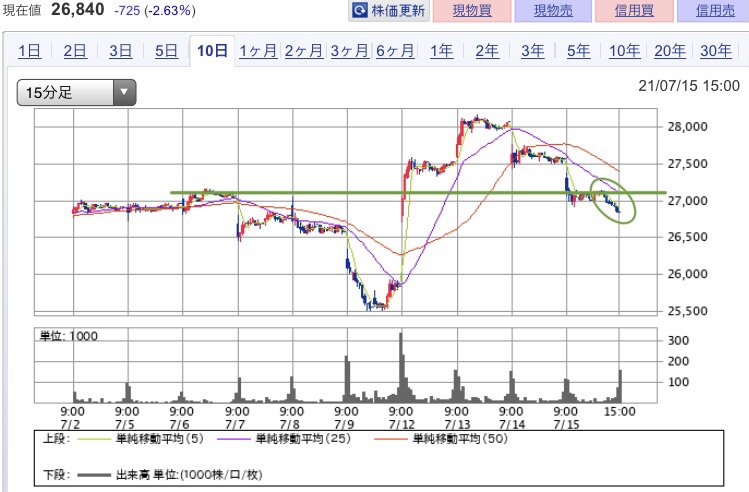Show the 30年 chart

coord(716,51)
